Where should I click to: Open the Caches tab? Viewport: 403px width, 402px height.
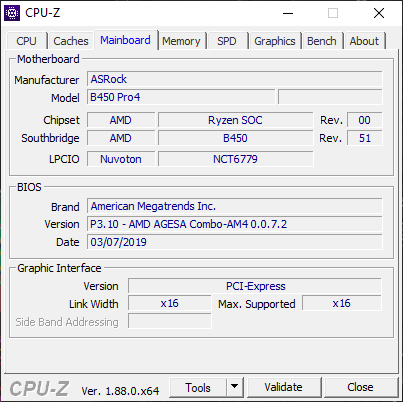click(x=71, y=41)
